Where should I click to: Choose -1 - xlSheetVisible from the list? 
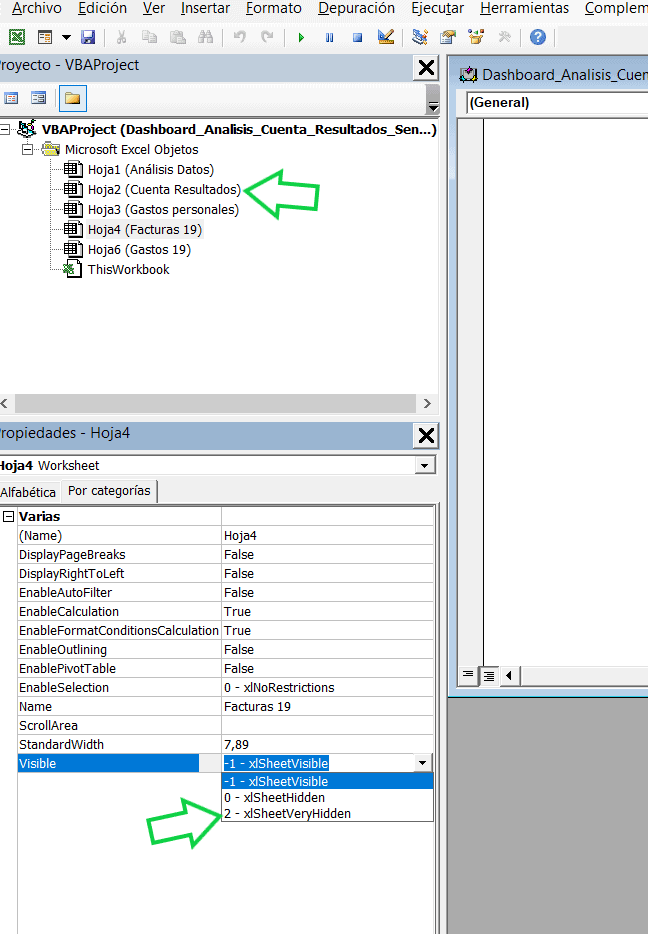[x=328, y=781]
